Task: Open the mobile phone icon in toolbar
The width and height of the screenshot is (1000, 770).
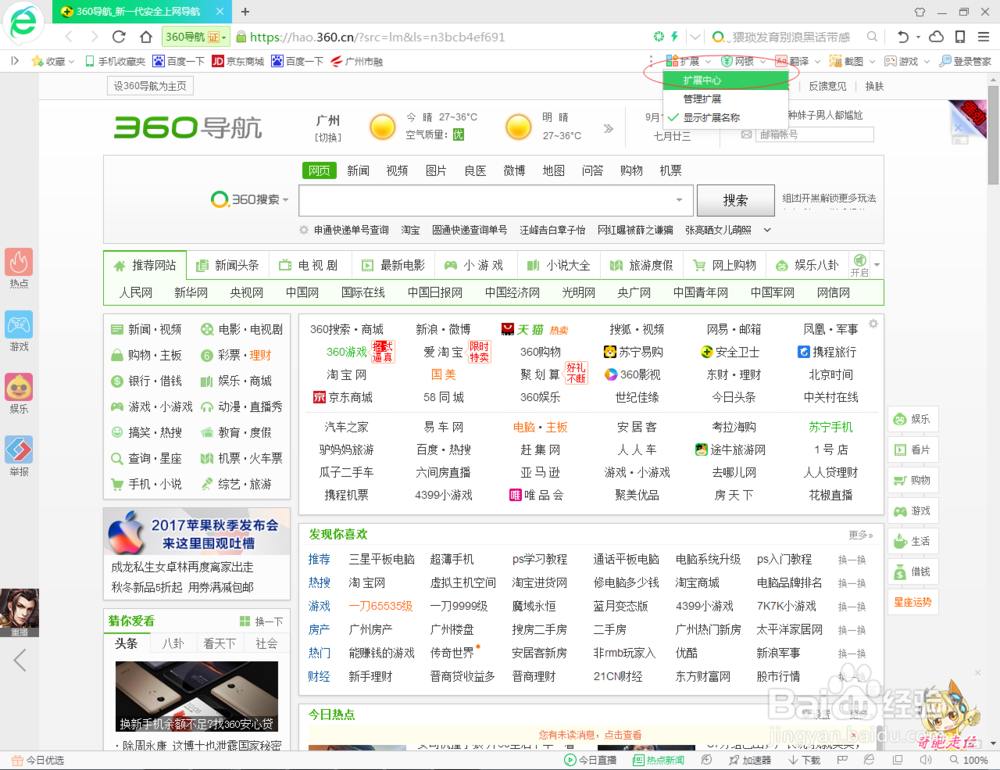Action: (960, 37)
